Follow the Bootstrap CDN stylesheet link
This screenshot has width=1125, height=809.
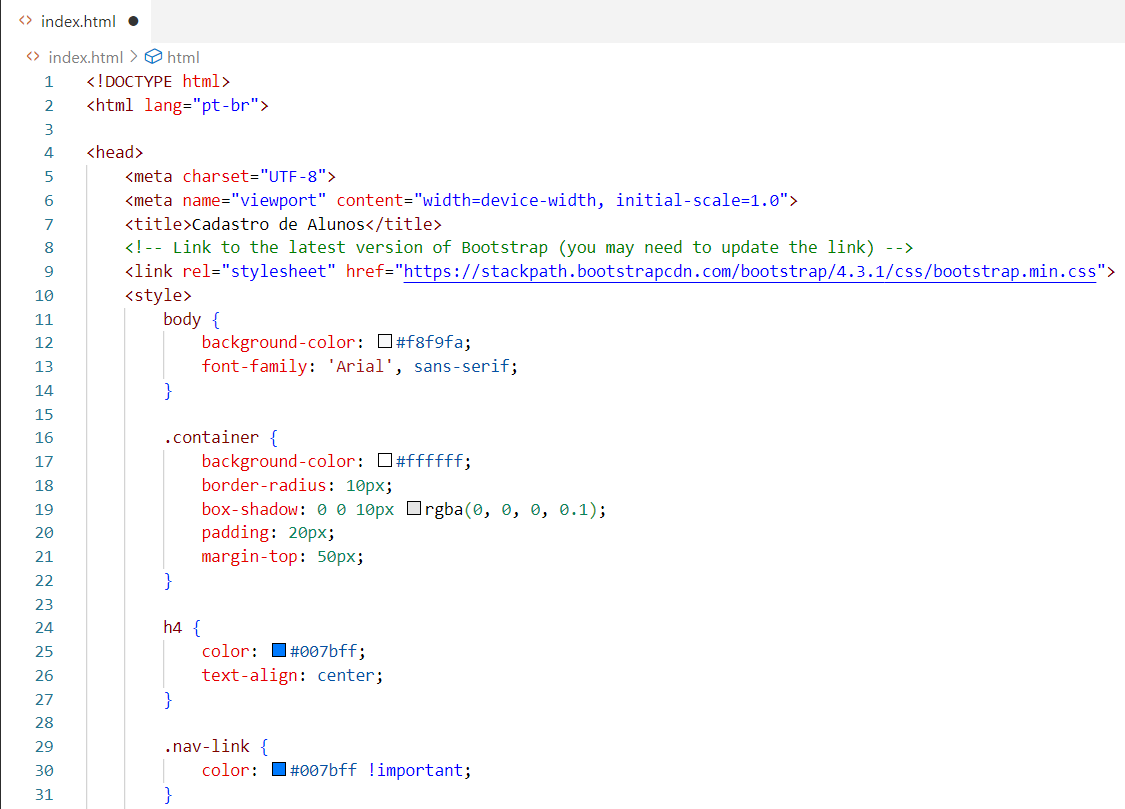coord(750,271)
